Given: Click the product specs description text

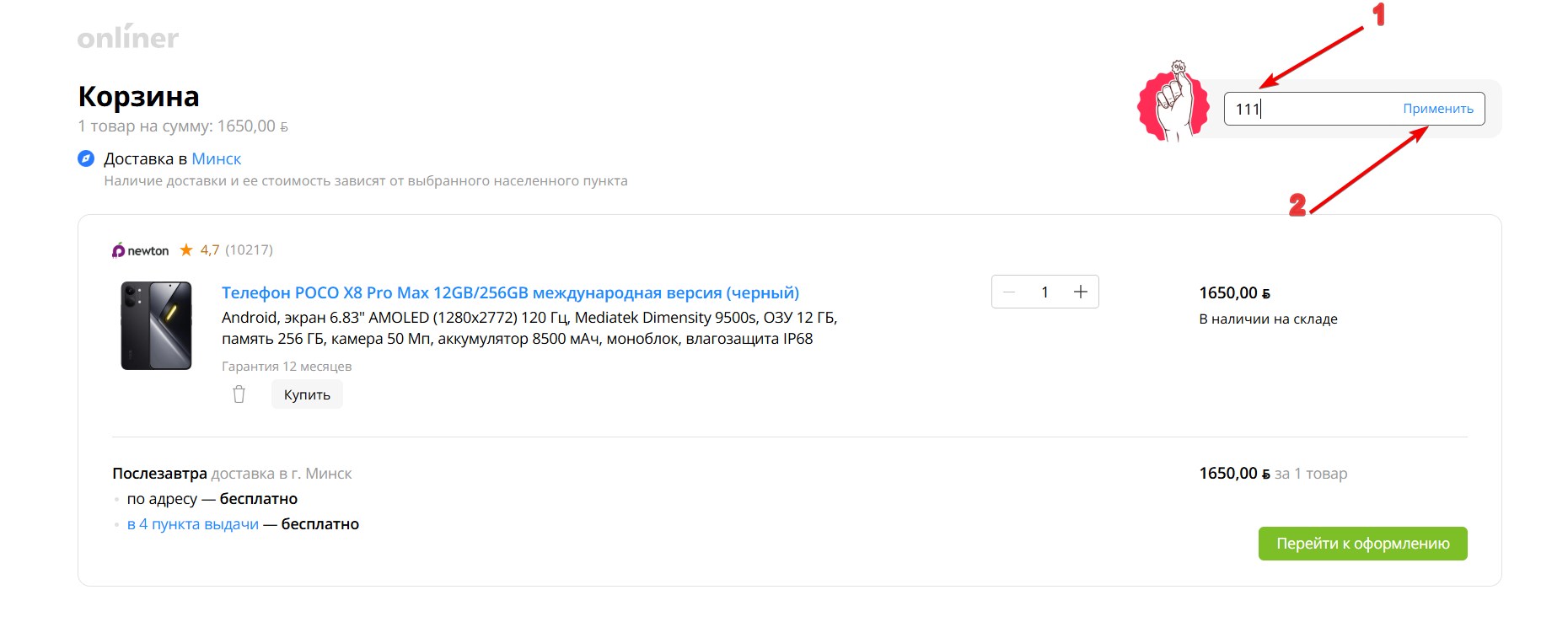Looking at the screenshot, I should click(529, 328).
